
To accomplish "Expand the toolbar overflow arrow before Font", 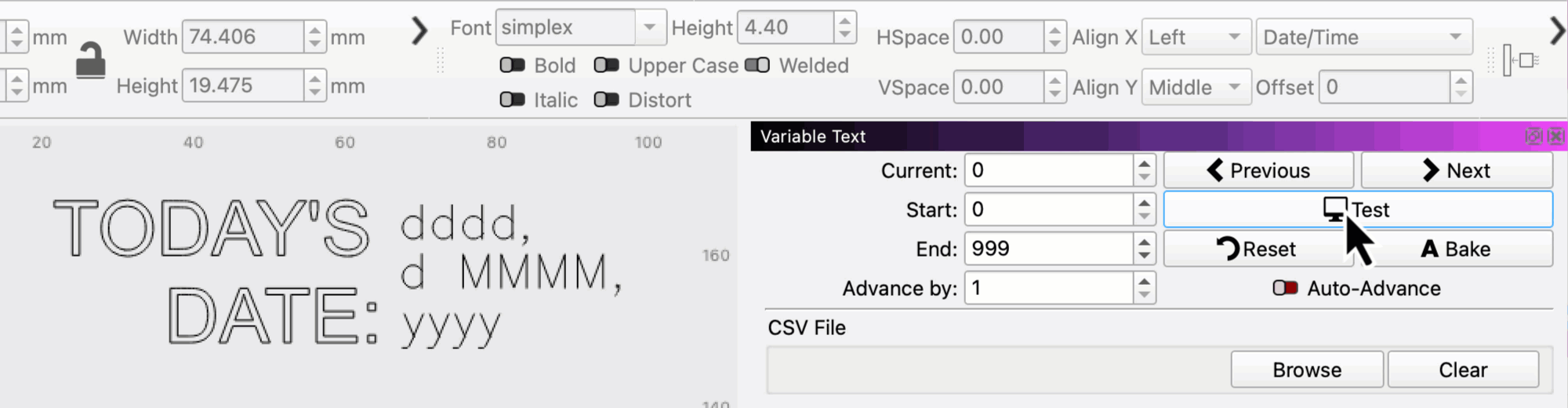I will click(x=419, y=31).
